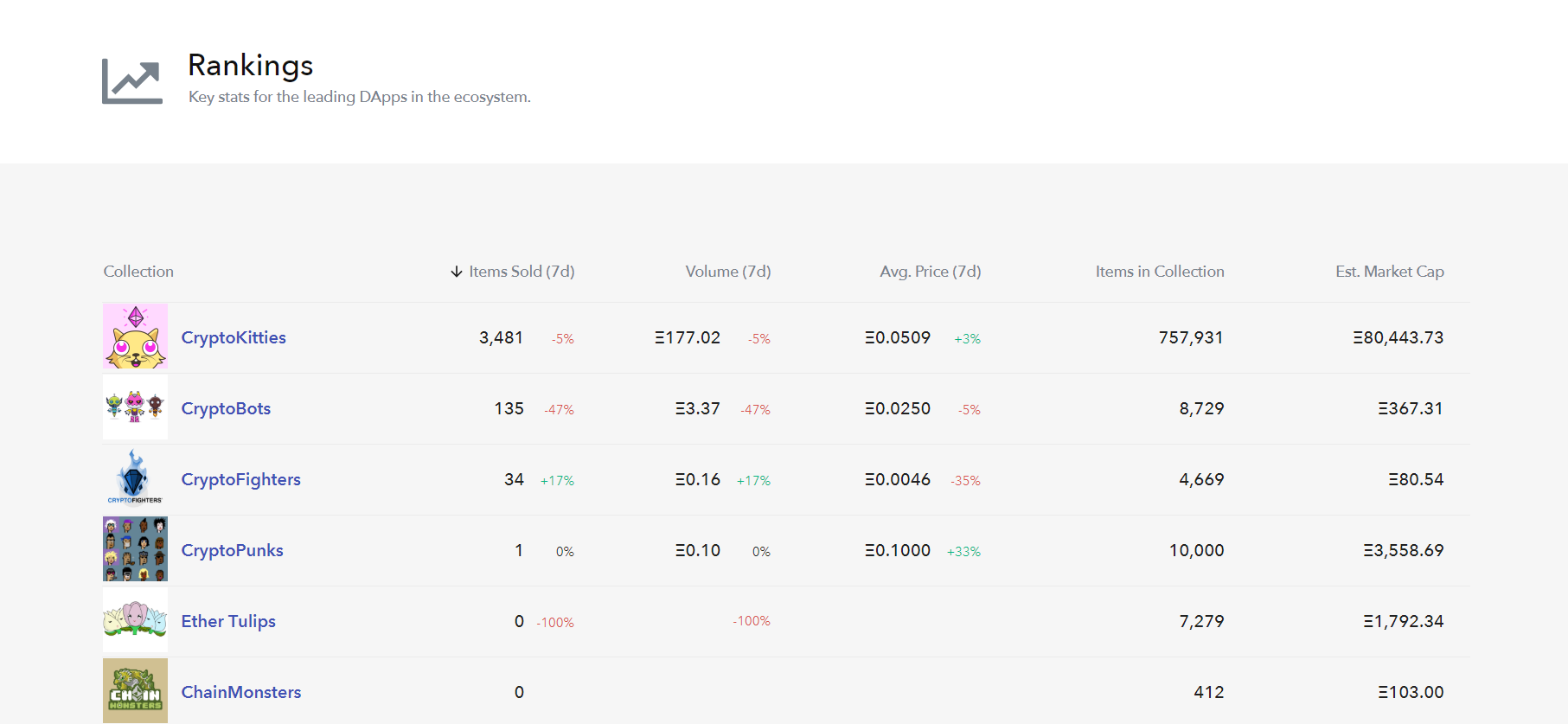Viewport: 1568px width, 724px height.
Task: Click the 'Key stats for the leading DApps' subtitle
Action: [360, 97]
